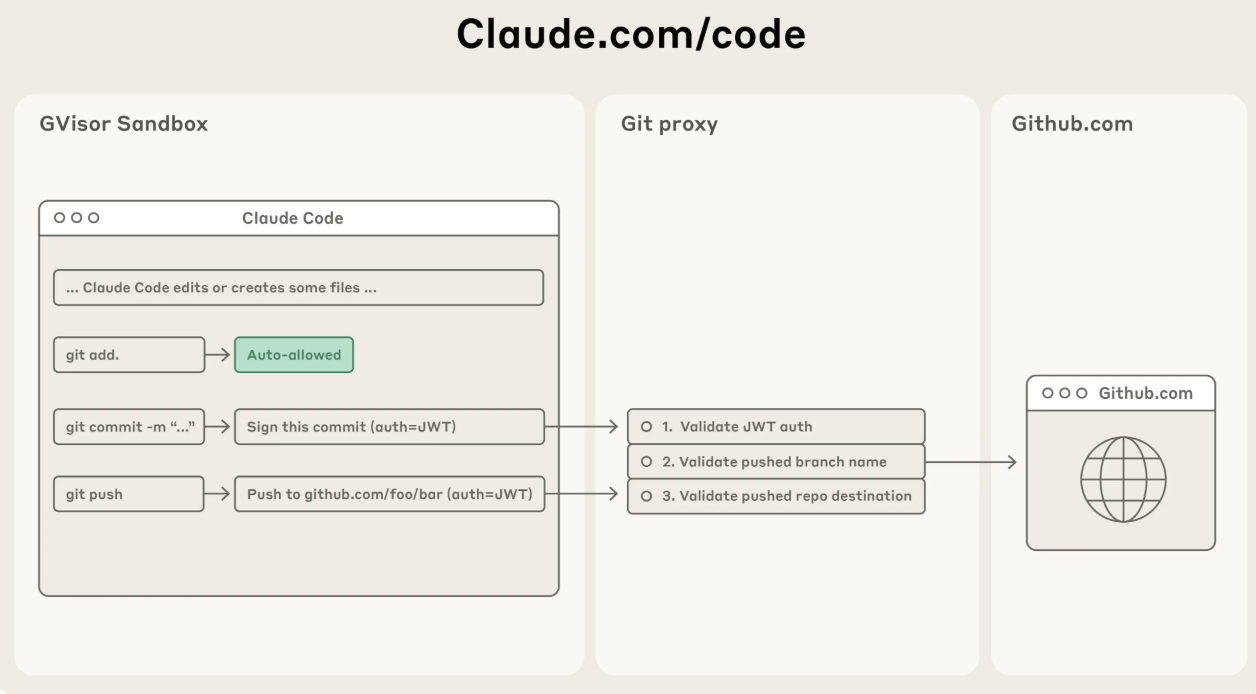Click the Claude Code edits or creates files field
Screen dimensions: 1256x694
298,287
